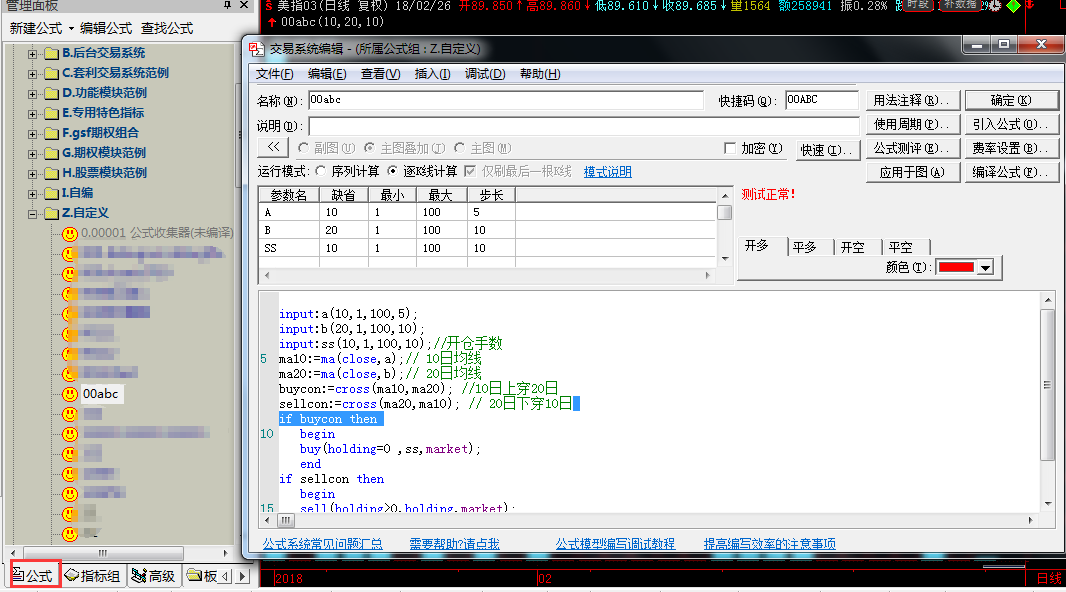This screenshot has height=592, width=1066.
Task: Select the 序列计算 run mode
Action: [320, 171]
